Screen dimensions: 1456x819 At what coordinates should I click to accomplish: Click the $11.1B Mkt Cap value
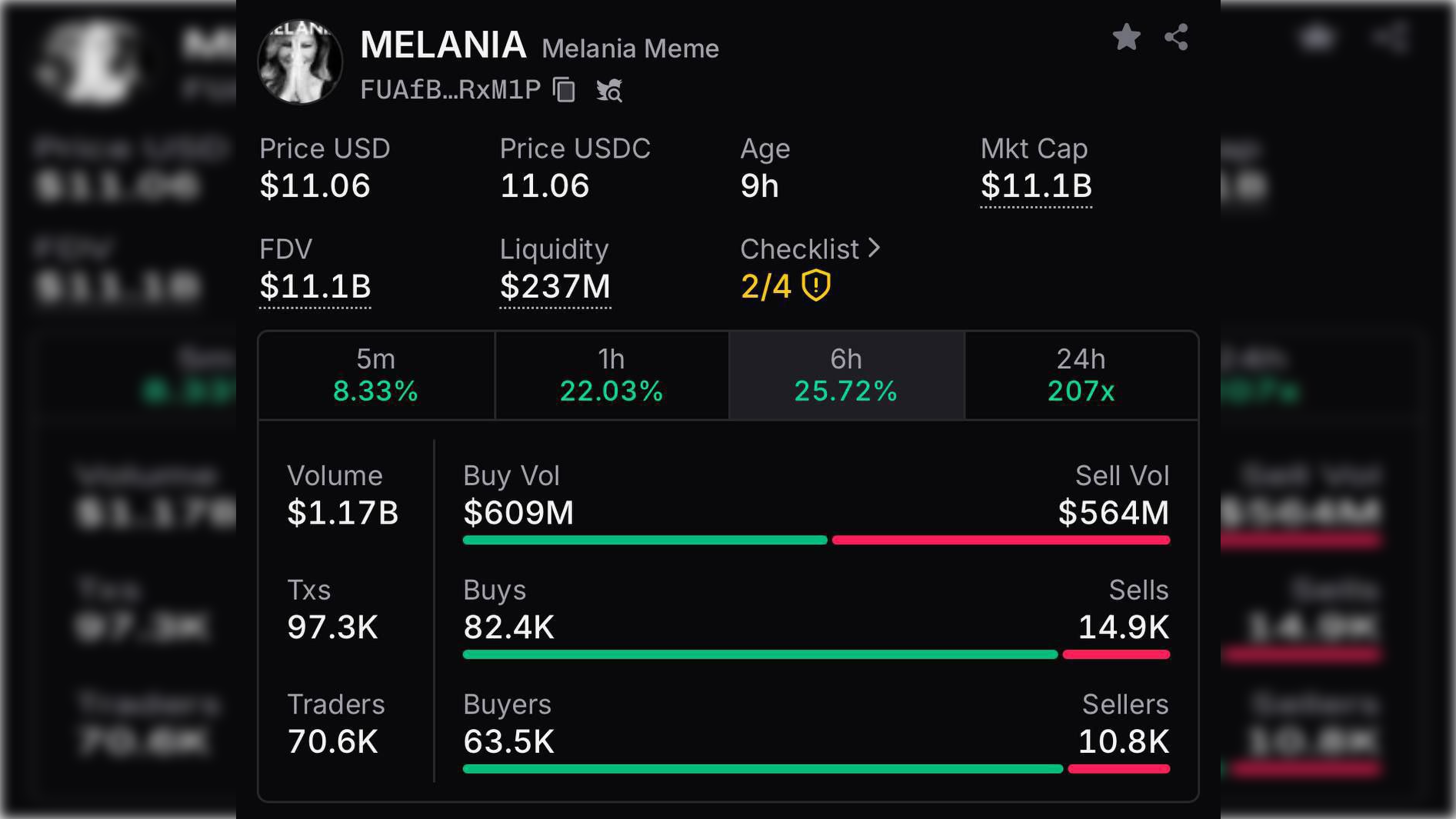coord(1036,186)
